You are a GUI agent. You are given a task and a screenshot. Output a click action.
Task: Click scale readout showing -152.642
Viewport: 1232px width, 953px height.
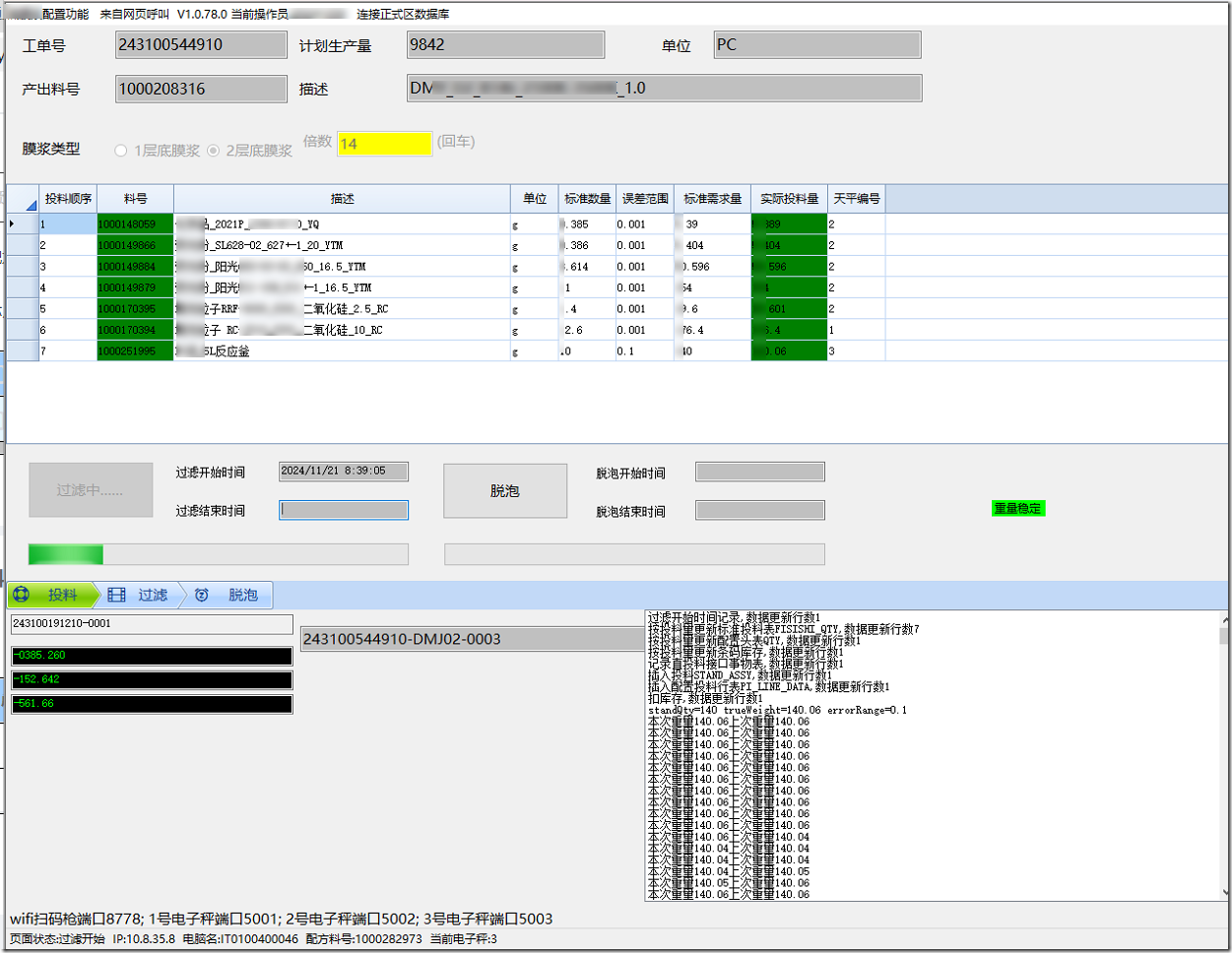(x=152, y=679)
